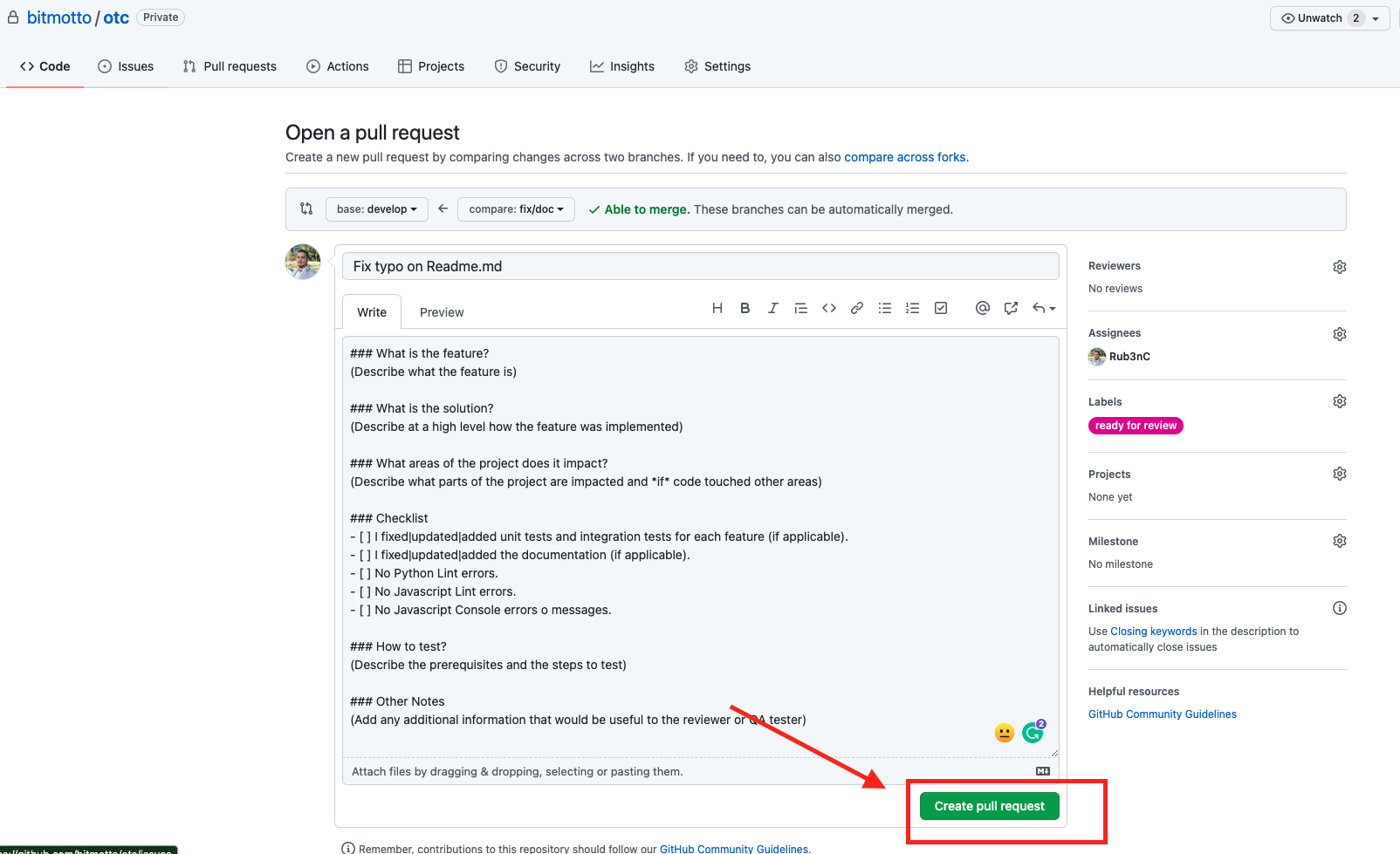The image size is (1400, 854).
Task: Open the Actions tab
Action: point(338,66)
